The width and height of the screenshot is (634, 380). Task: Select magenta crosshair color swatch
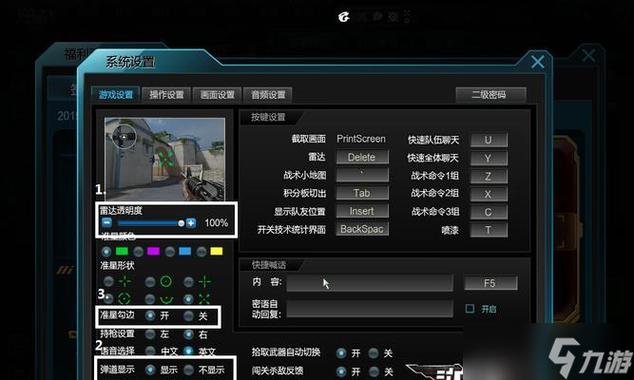(x=153, y=251)
